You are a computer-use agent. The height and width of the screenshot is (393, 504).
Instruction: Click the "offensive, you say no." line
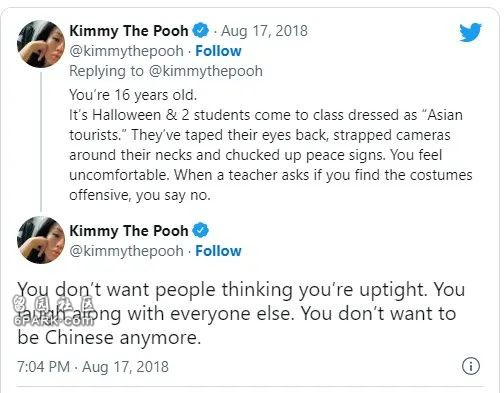pos(140,195)
